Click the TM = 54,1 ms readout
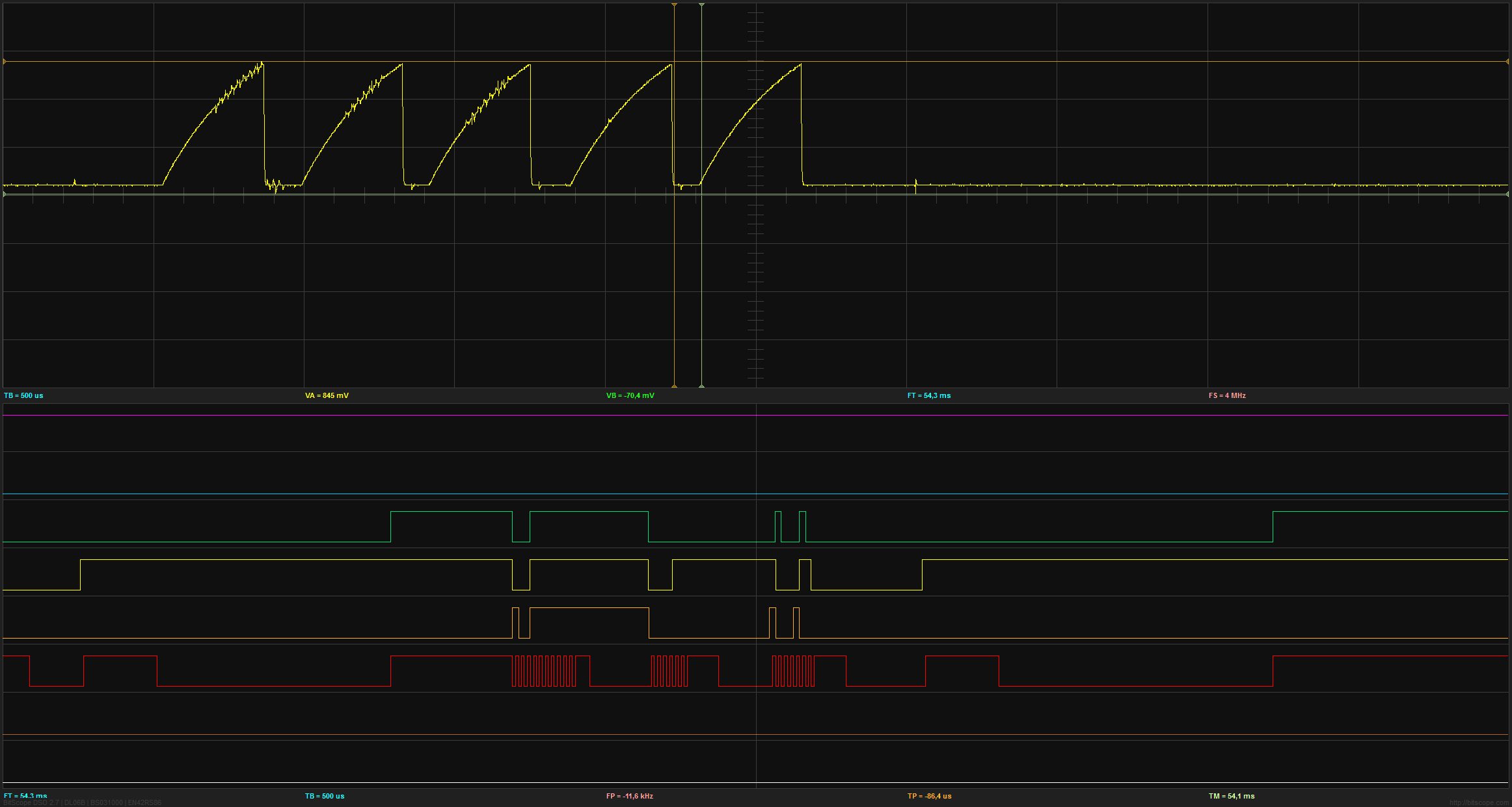 [1232, 796]
